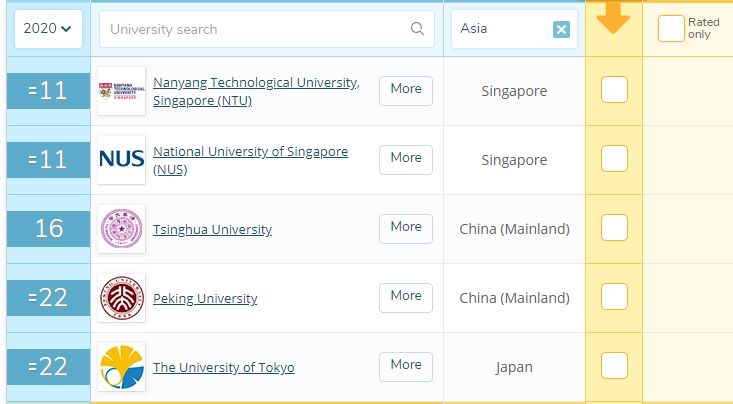
Task: Open The University of Tokyo link
Action: 223,368
